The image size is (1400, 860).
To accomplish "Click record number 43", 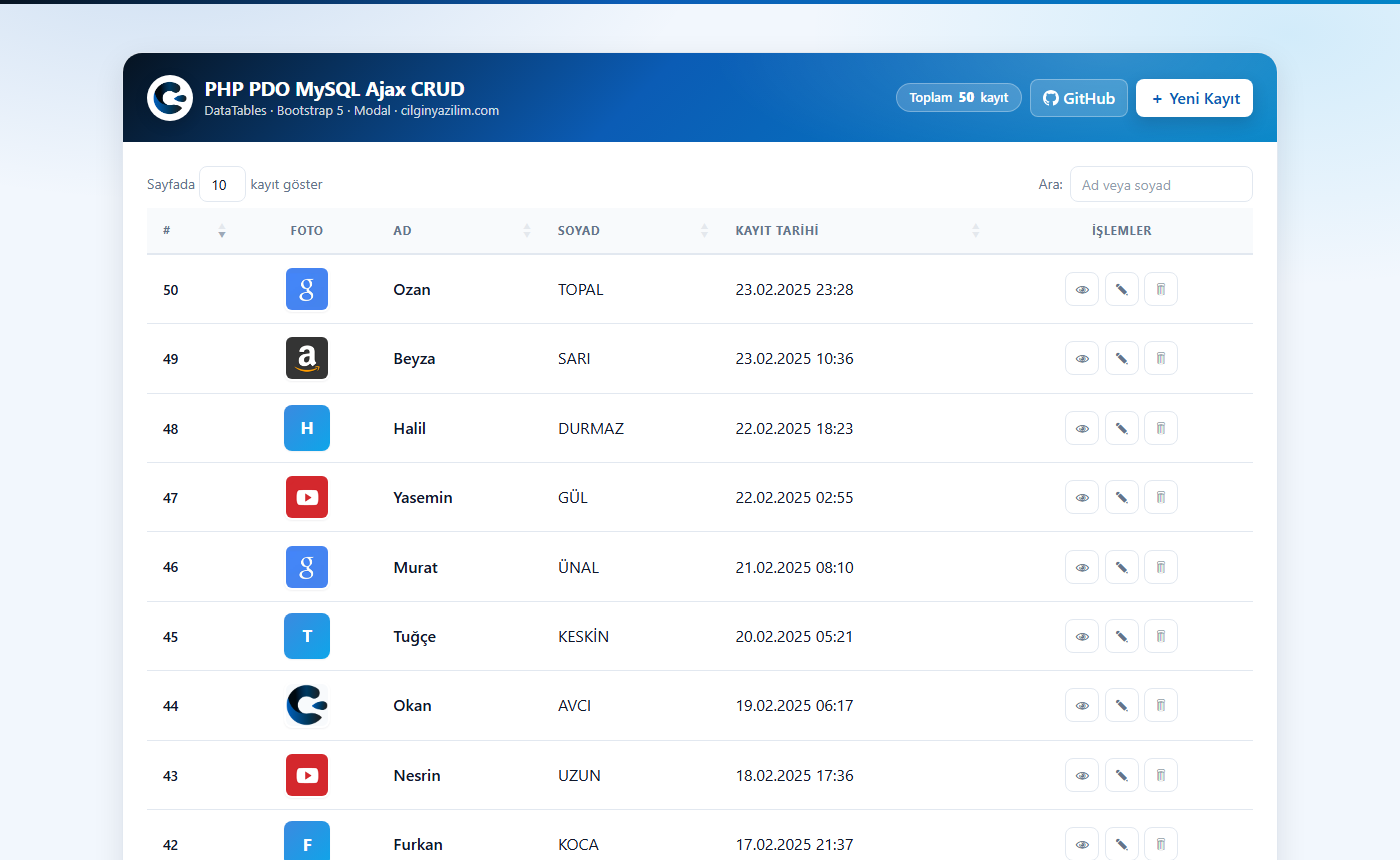I will (x=170, y=775).
